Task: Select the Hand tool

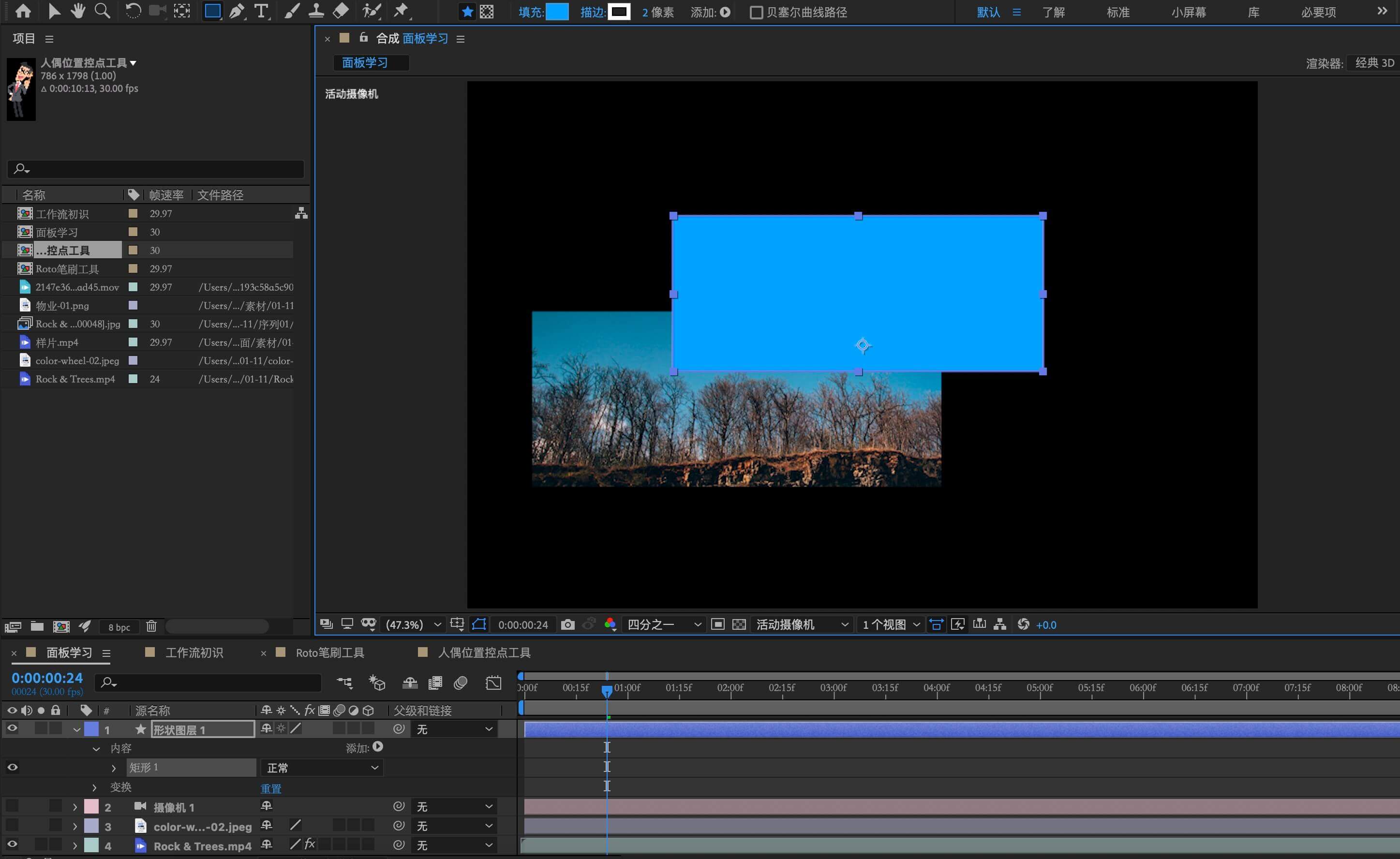Action: [x=78, y=11]
